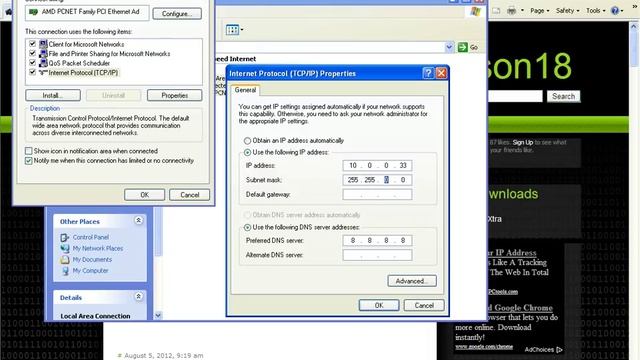640x360 pixels.
Task: Click the Configure button for network adapter
Action: pyautogui.click(x=177, y=13)
